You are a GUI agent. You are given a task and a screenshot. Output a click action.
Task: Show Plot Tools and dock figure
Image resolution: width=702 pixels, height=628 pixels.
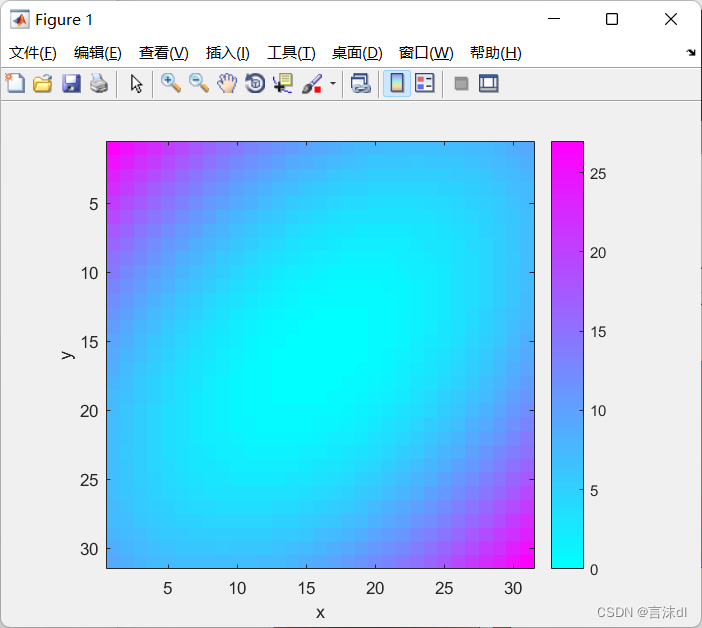point(488,83)
